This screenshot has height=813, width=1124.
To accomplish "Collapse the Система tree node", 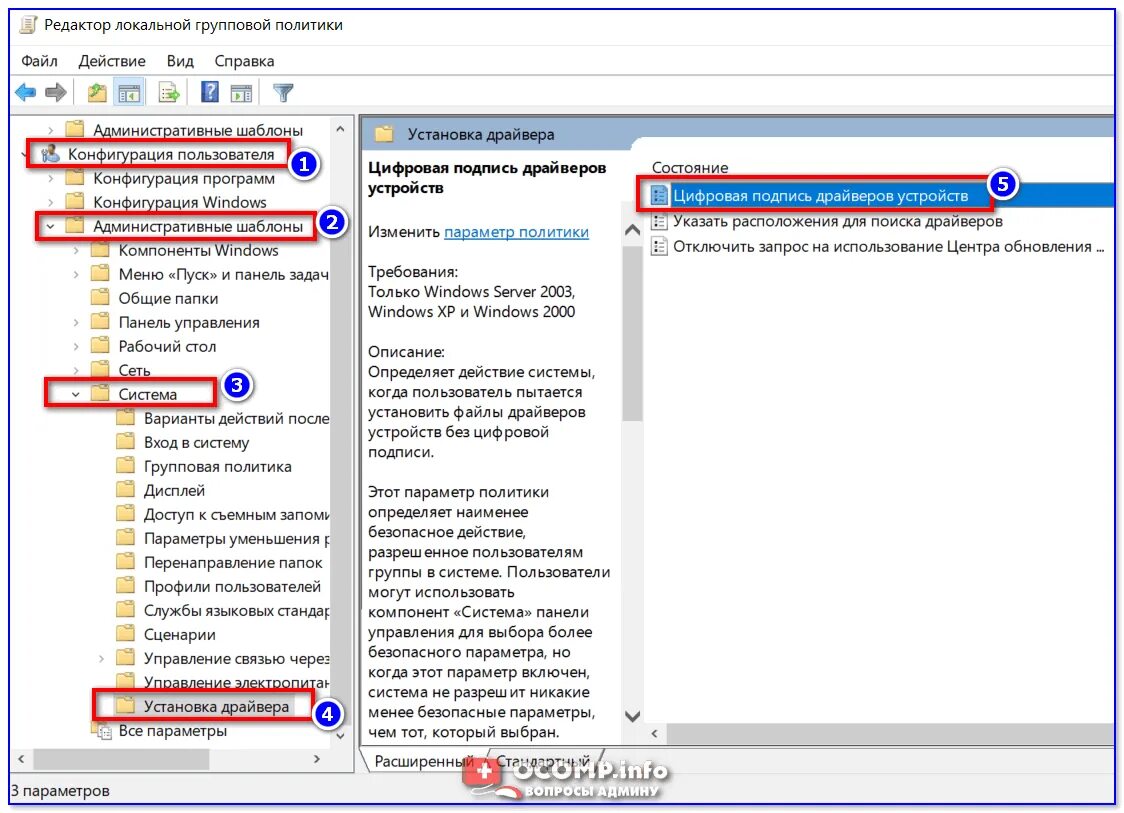I will point(75,394).
